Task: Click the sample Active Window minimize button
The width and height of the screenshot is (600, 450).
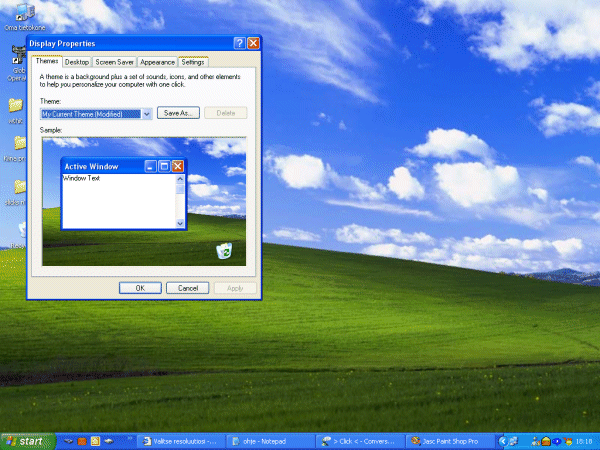Action: [x=150, y=166]
